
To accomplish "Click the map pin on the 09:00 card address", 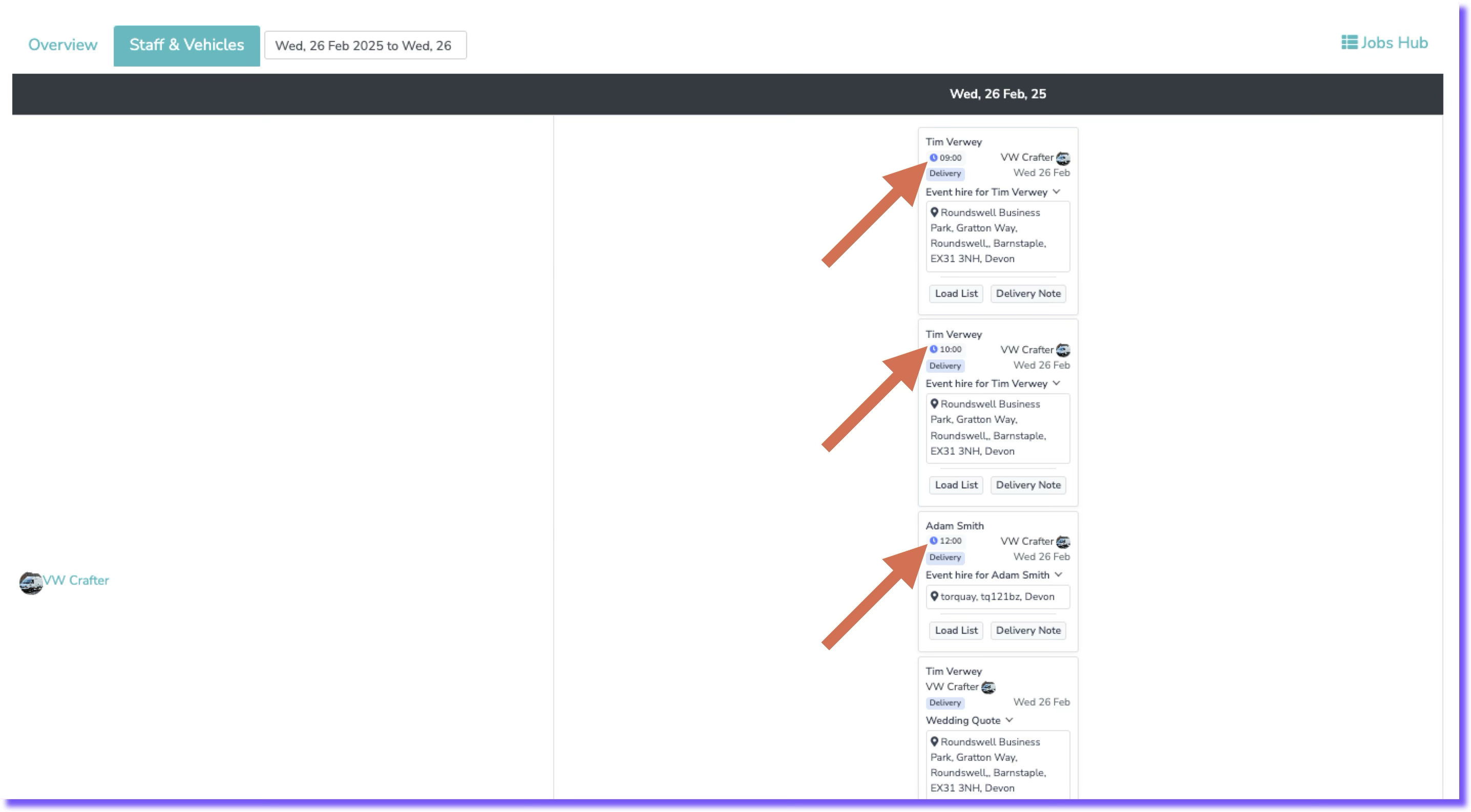I will 934,212.
